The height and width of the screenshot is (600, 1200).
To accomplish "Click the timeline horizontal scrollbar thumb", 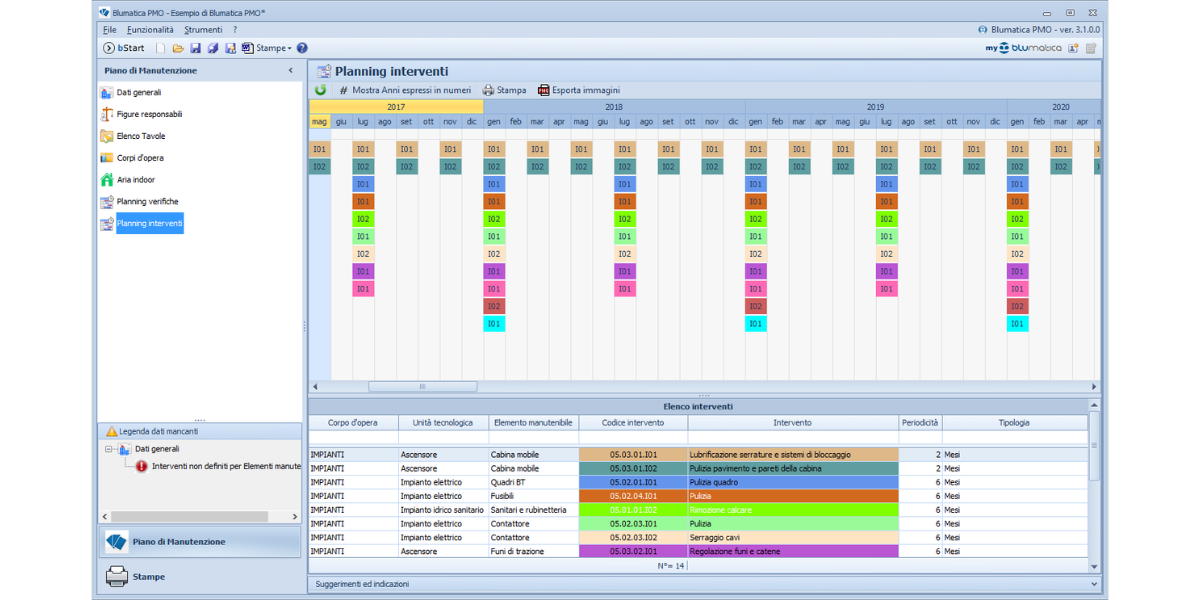I will [422, 387].
